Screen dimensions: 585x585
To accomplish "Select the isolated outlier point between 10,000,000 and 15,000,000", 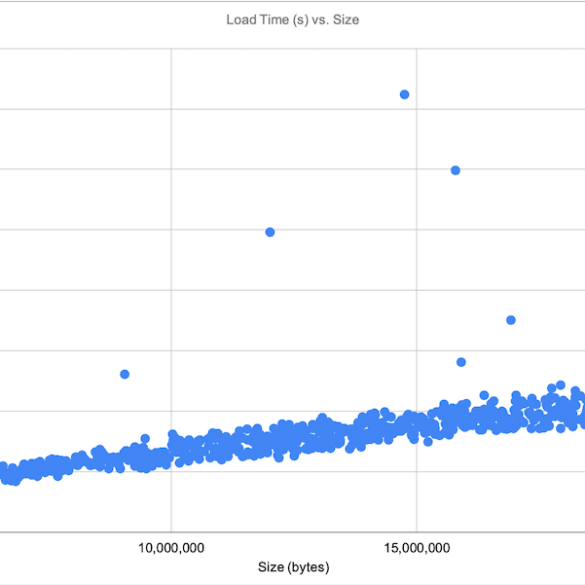I will click(x=270, y=232).
